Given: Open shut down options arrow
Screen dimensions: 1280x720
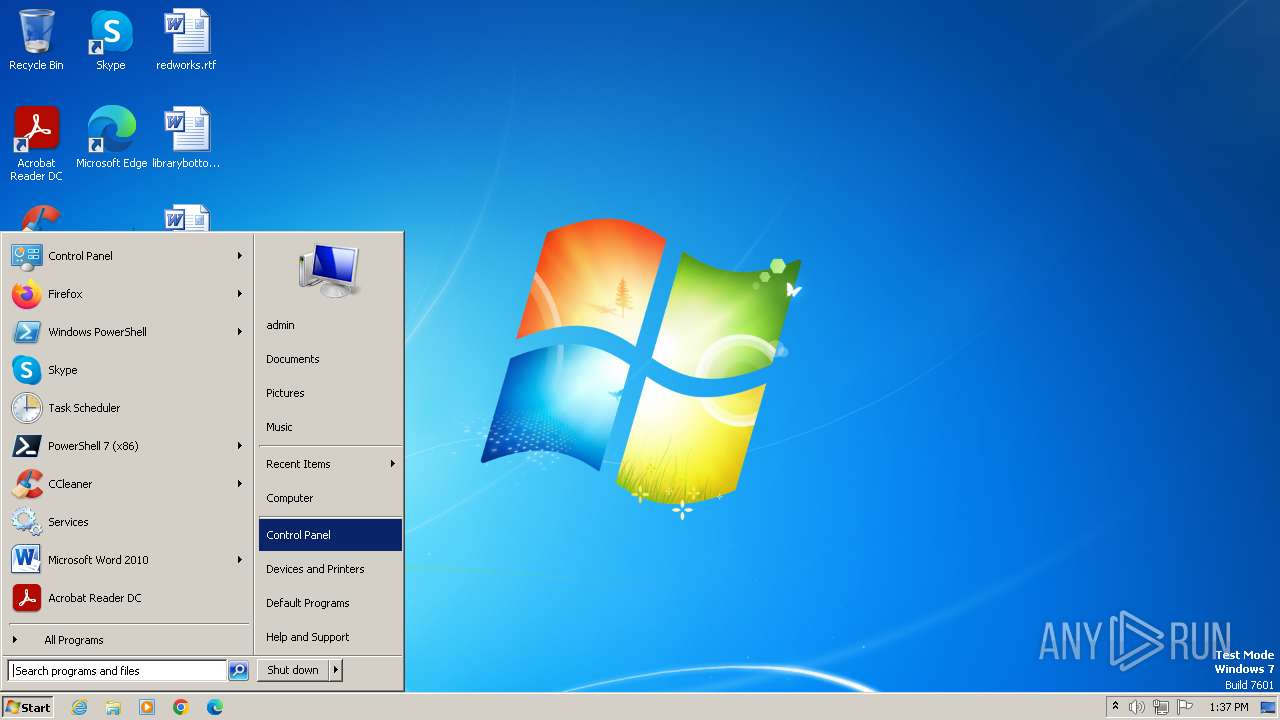Looking at the screenshot, I should pos(336,670).
